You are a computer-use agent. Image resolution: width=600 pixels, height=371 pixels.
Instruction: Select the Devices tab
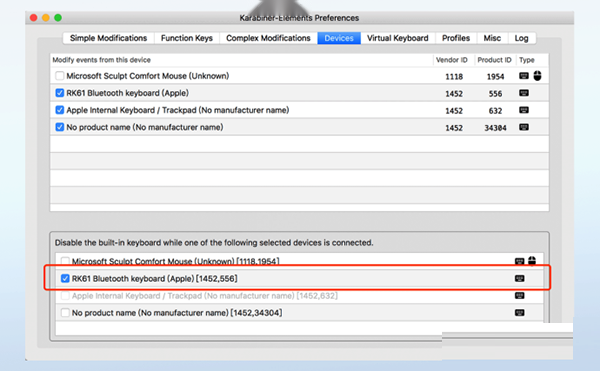[x=339, y=38]
